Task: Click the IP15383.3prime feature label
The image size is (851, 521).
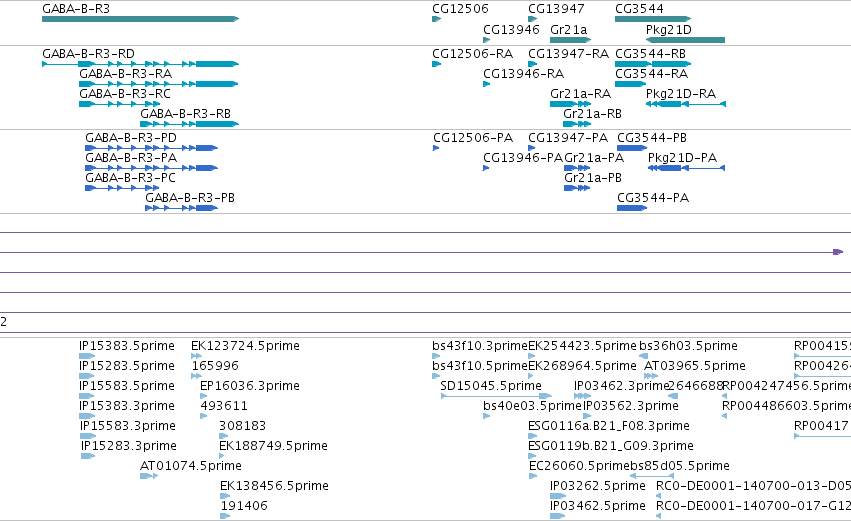Action: pos(127,406)
